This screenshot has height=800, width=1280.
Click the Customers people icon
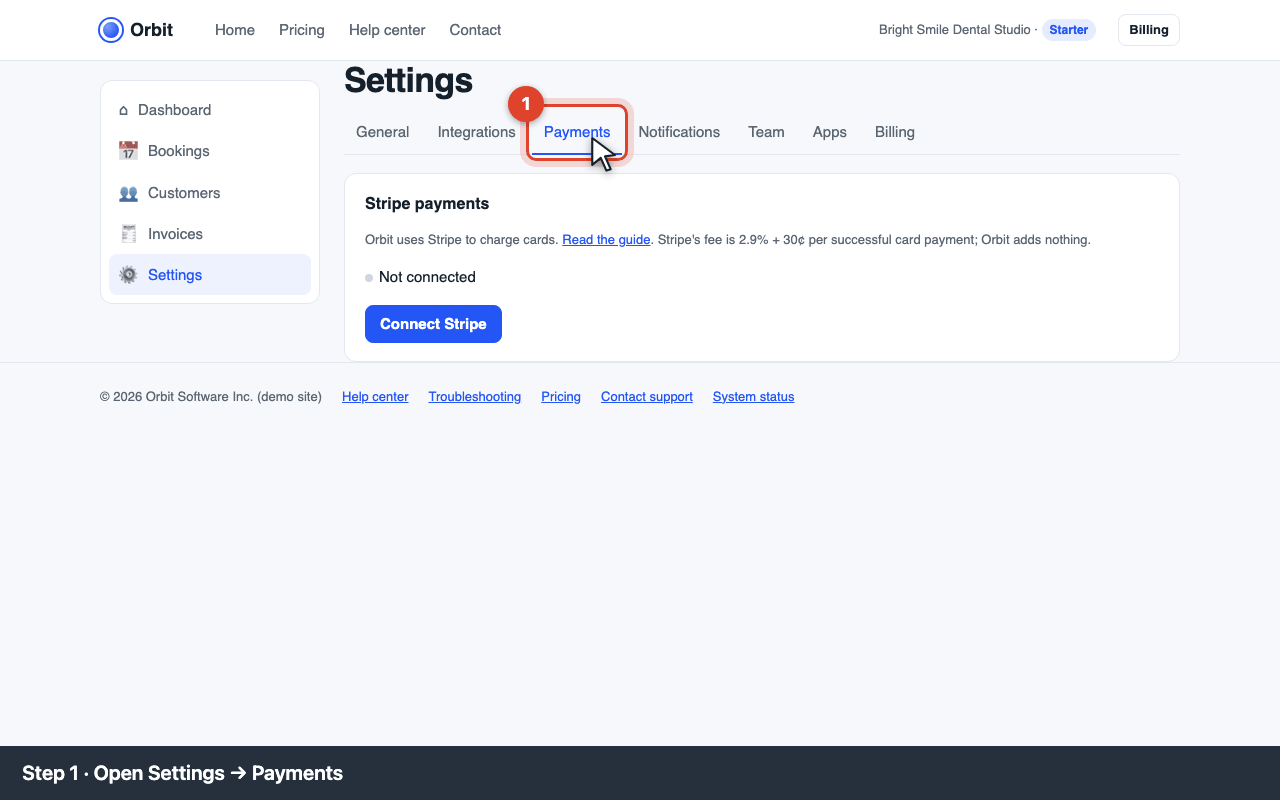[x=128, y=193]
